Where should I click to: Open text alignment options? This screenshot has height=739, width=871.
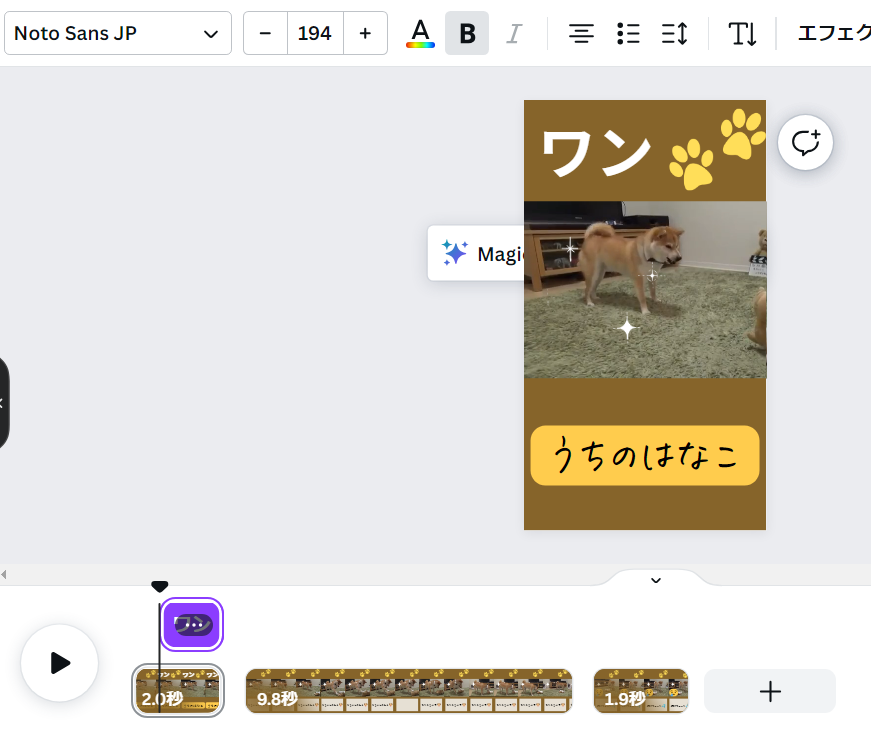(x=581, y=33)
